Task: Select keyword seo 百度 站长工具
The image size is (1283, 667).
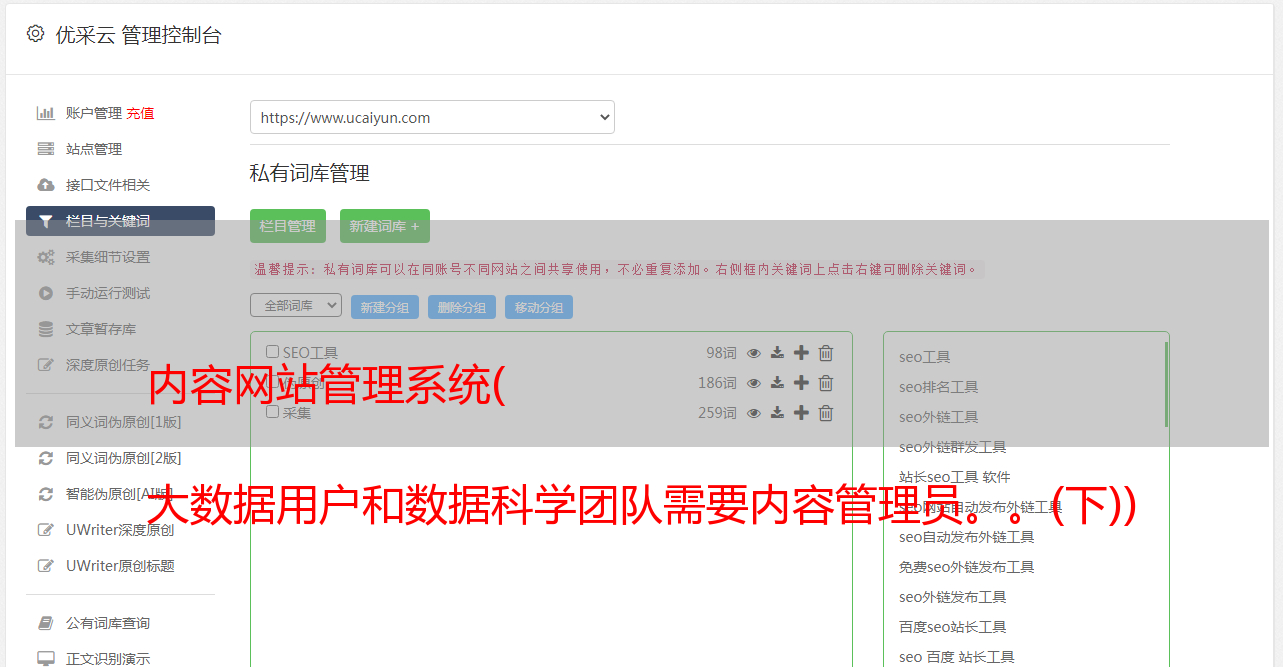Action: (956, 657)
